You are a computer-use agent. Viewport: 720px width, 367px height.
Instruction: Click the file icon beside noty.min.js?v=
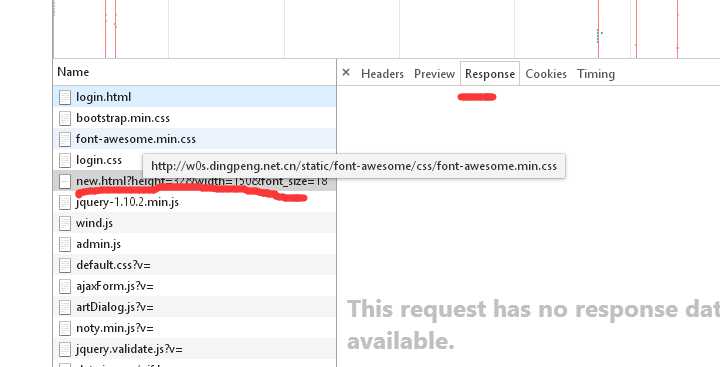point(65,329)
